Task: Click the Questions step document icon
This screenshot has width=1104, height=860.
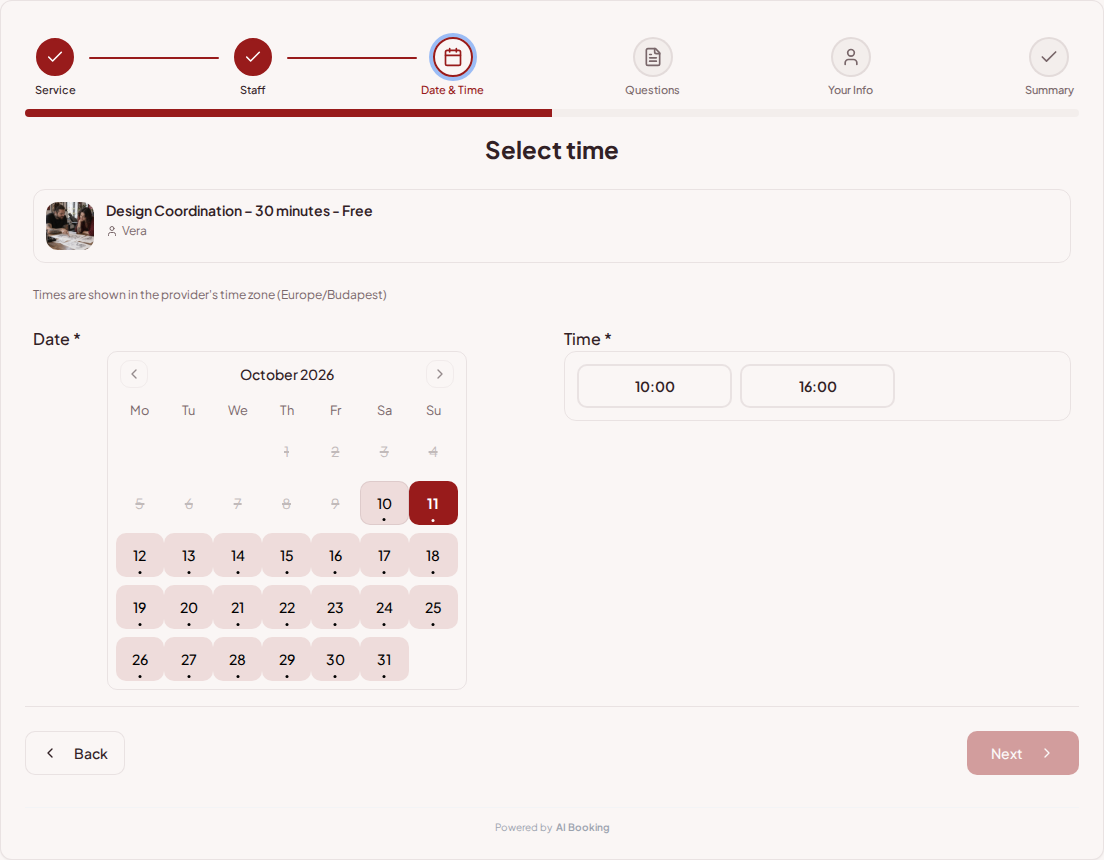Action: 653,57
